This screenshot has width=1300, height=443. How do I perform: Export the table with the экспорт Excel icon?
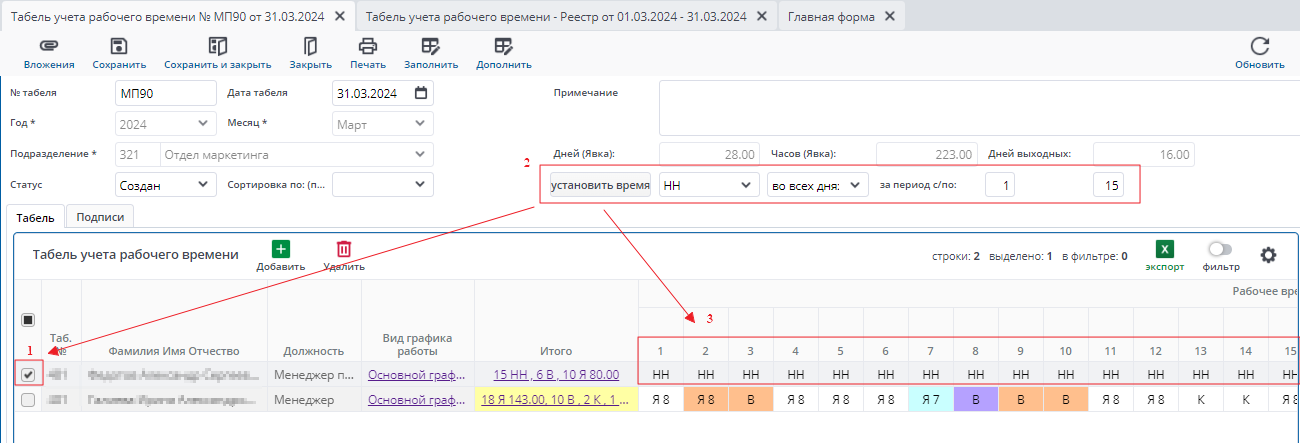point(1165,251)
